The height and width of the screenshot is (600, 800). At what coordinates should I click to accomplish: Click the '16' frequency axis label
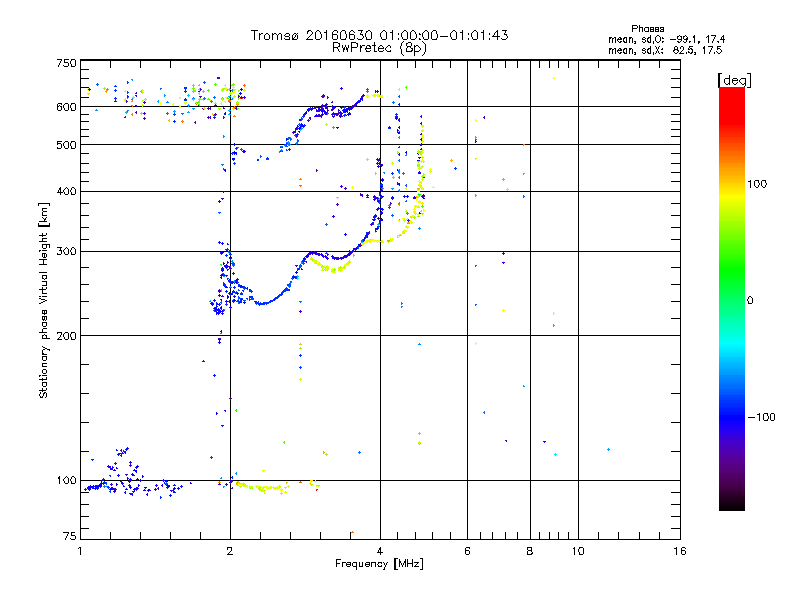click(x=680, y=551)
